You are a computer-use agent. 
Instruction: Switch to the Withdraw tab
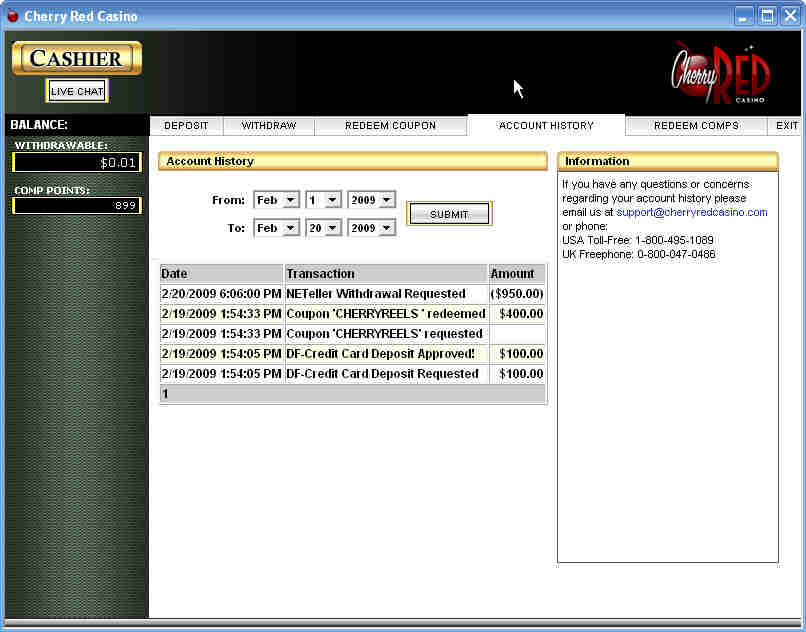point(269,125)
